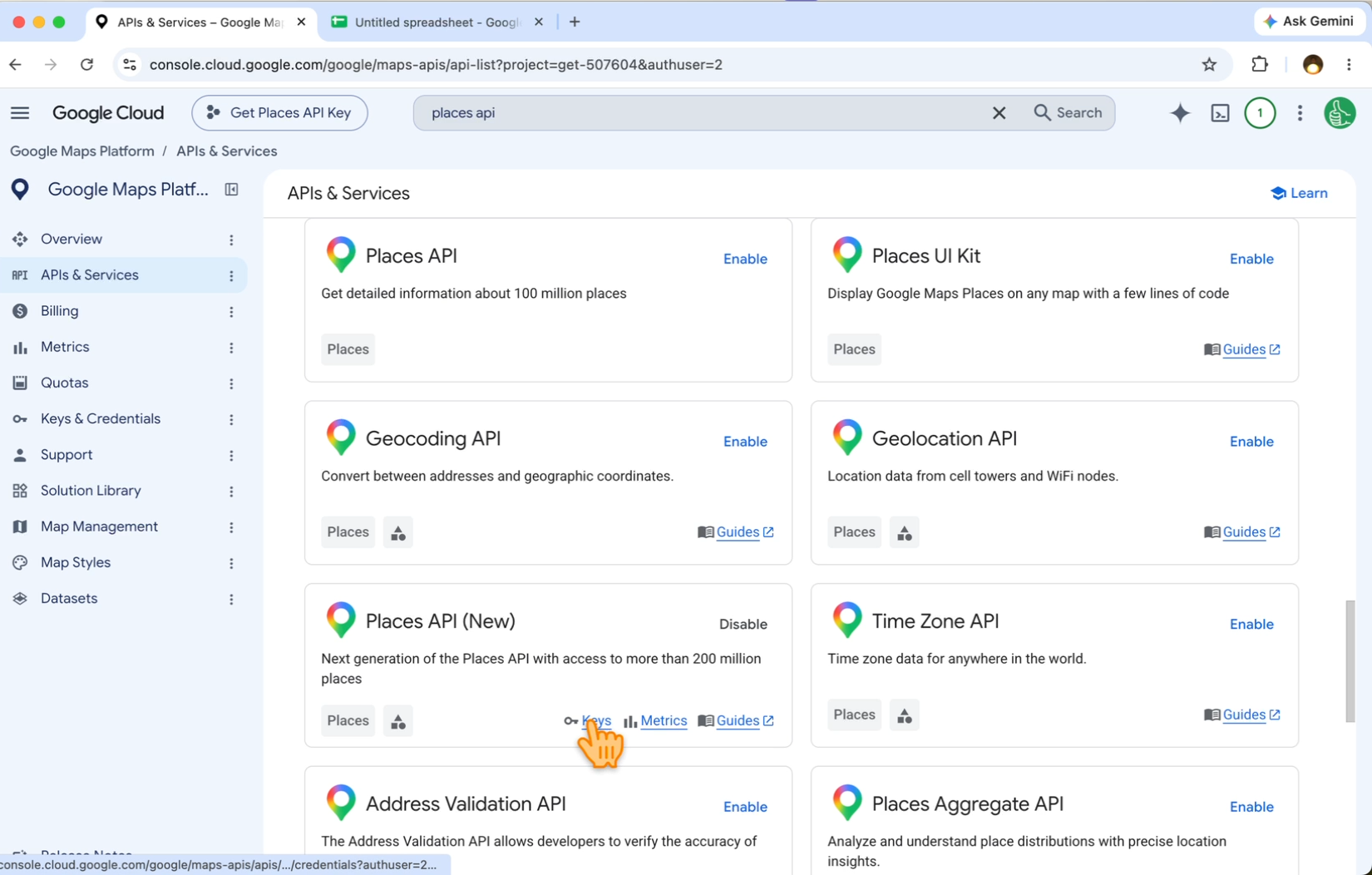Click Google Maps Platform breadcrumb
Screen dimensions: 1372x875
[82, 151]
